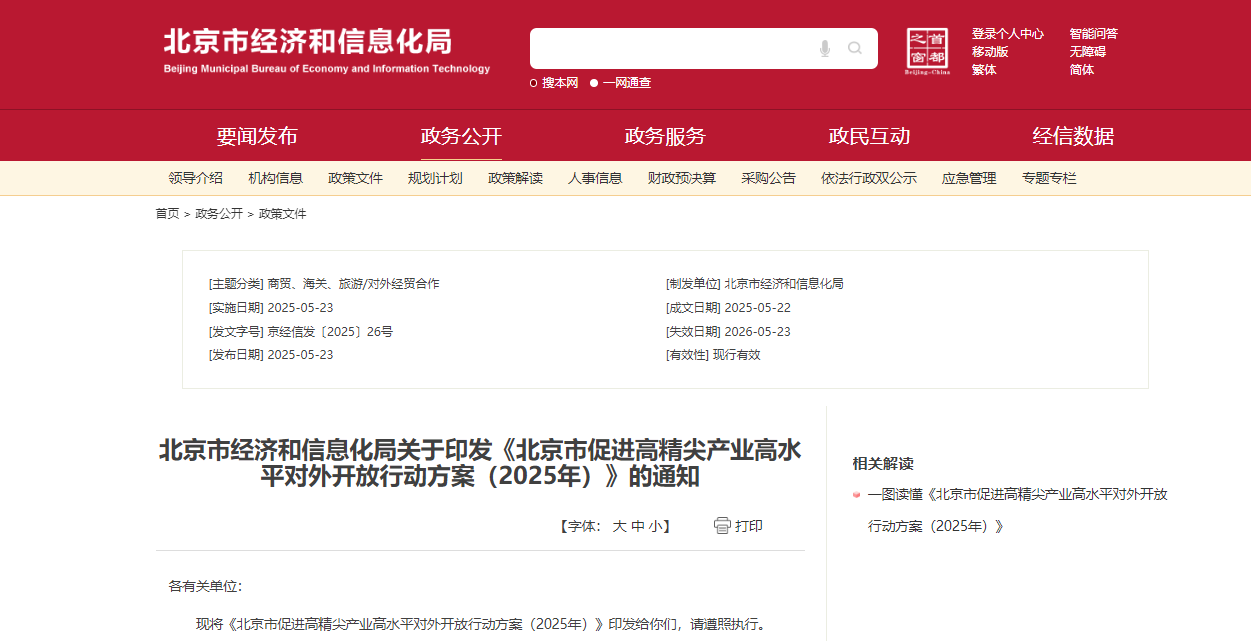Open the Beijing-China capital window logo
The height and width of the screenshot is (641, 1251).
point(927,51)
